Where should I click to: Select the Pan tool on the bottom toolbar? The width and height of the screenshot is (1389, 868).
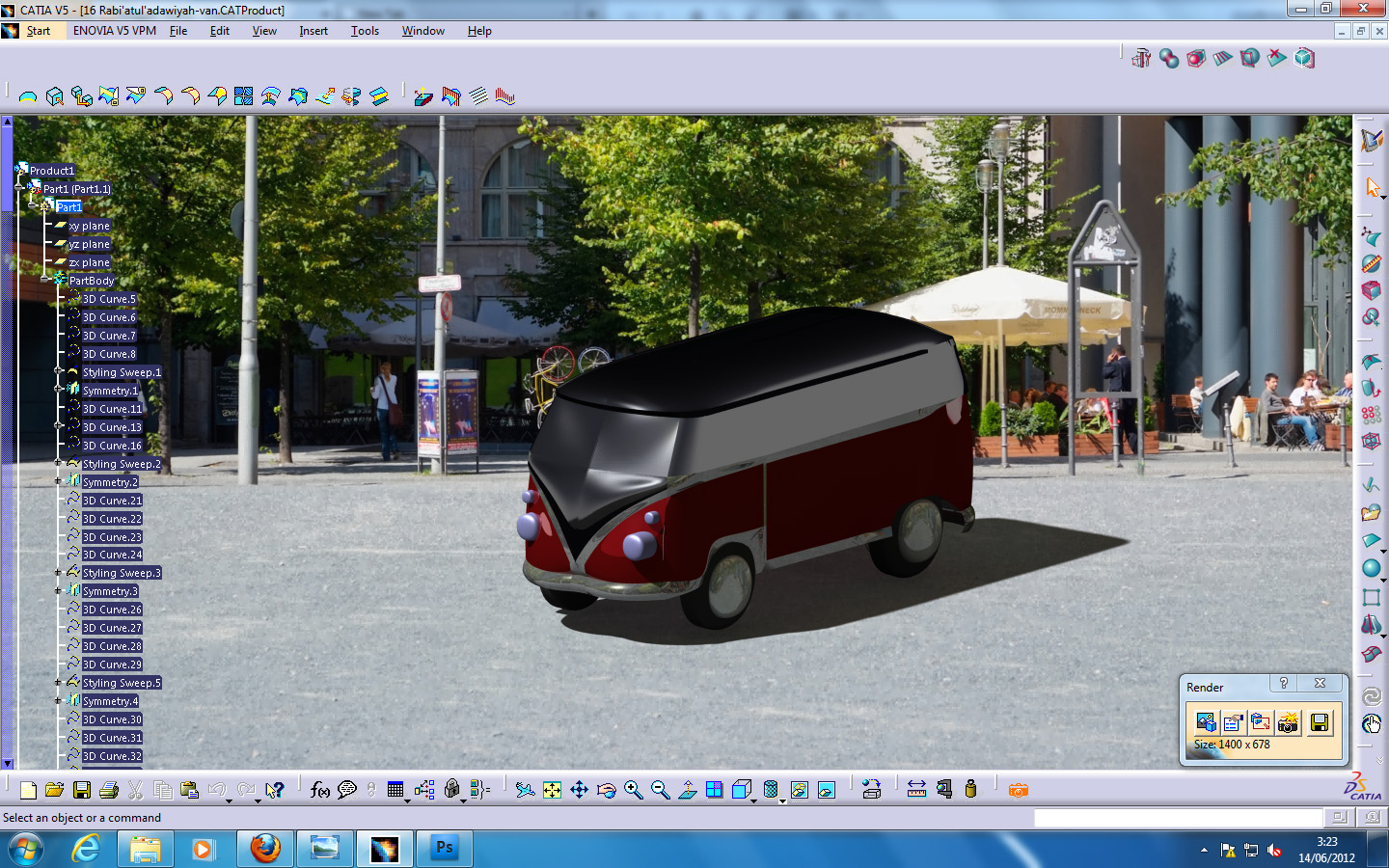580,789
